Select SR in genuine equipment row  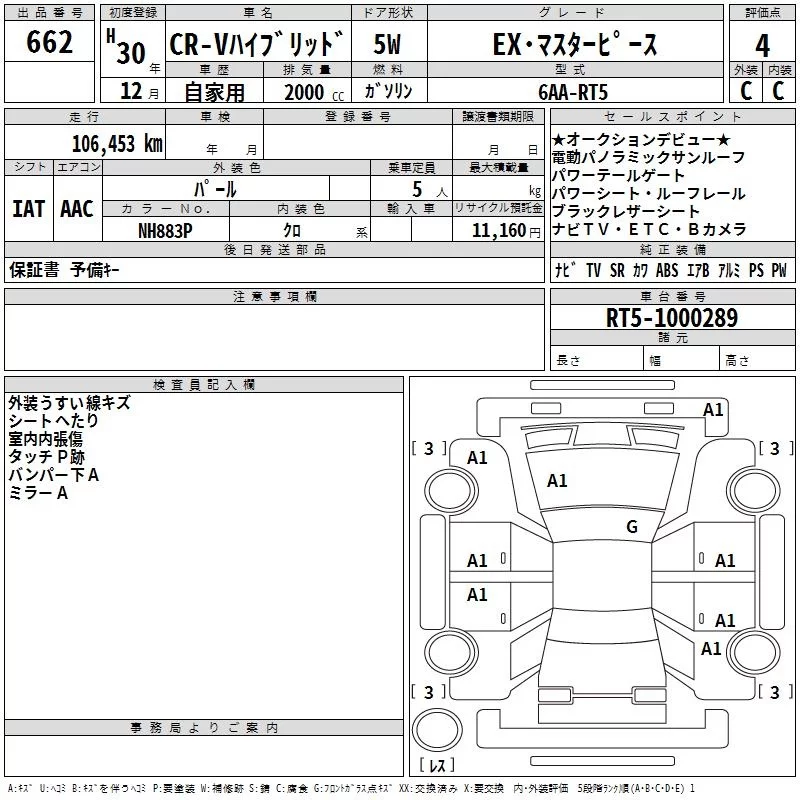click(x=617, y=270)
